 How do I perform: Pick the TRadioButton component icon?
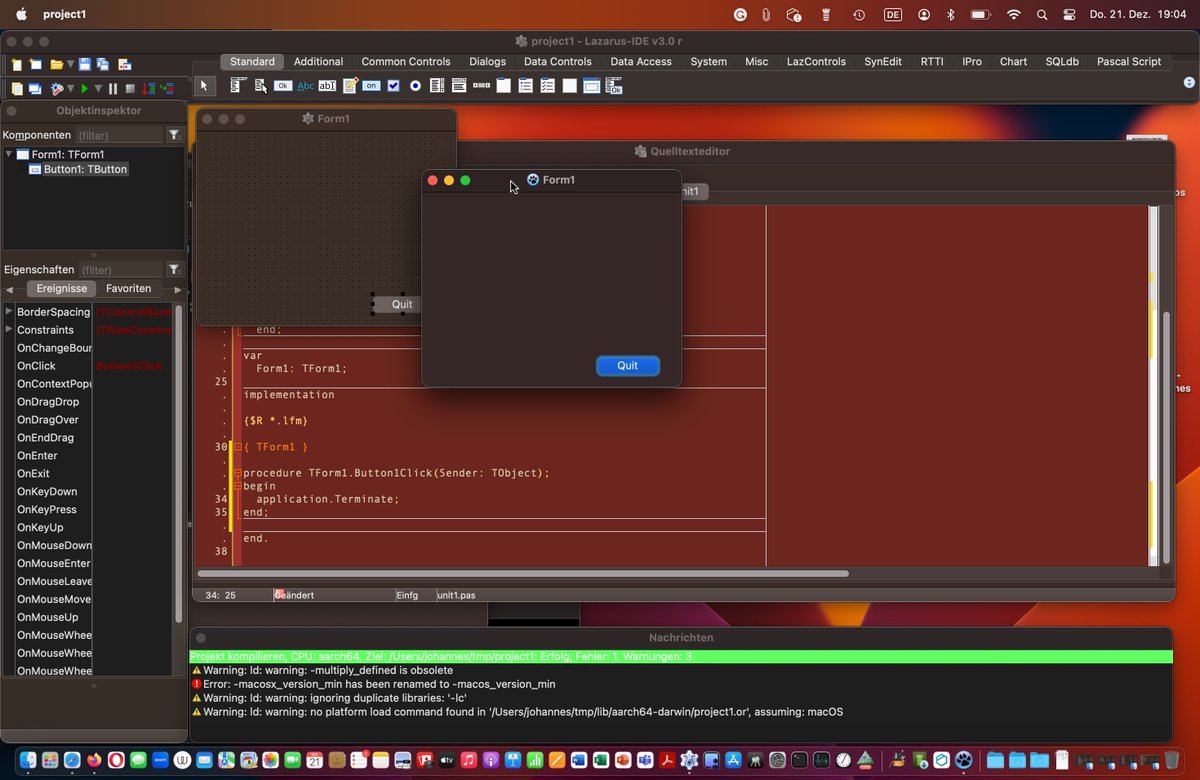(415, 86)
